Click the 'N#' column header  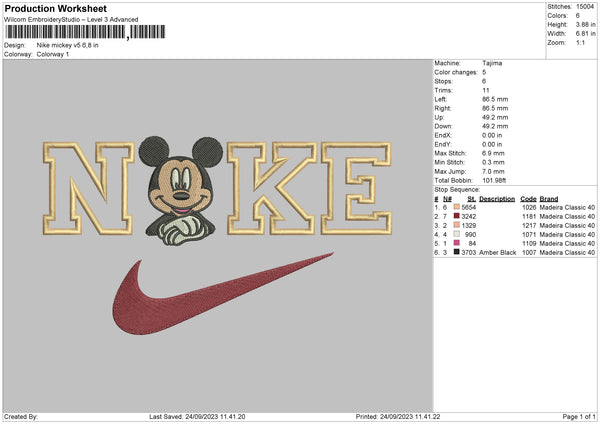pos(447,199)
